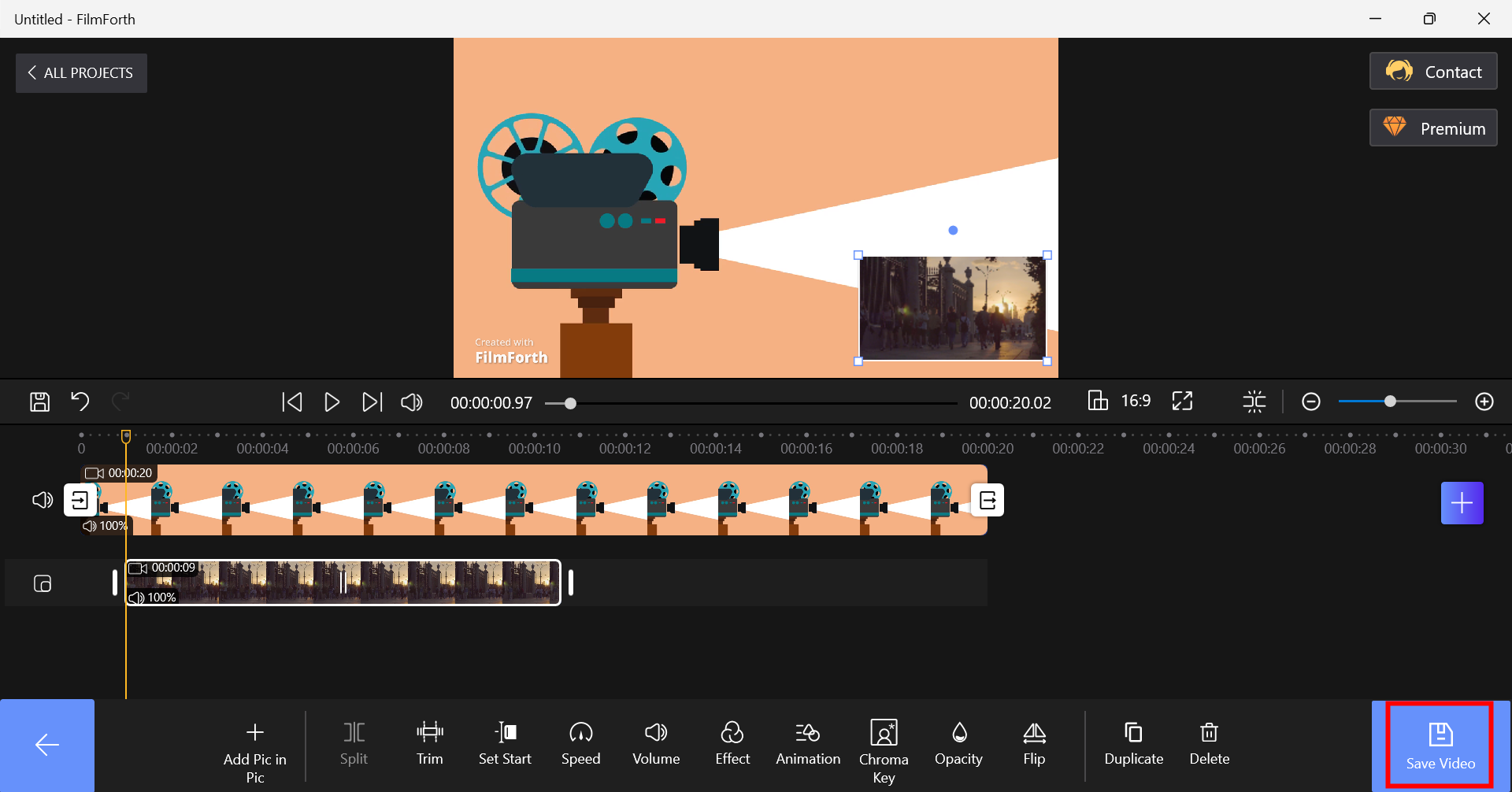The image size is (1512, 792).
Task: Open the Volume tool
Action: 656,745
